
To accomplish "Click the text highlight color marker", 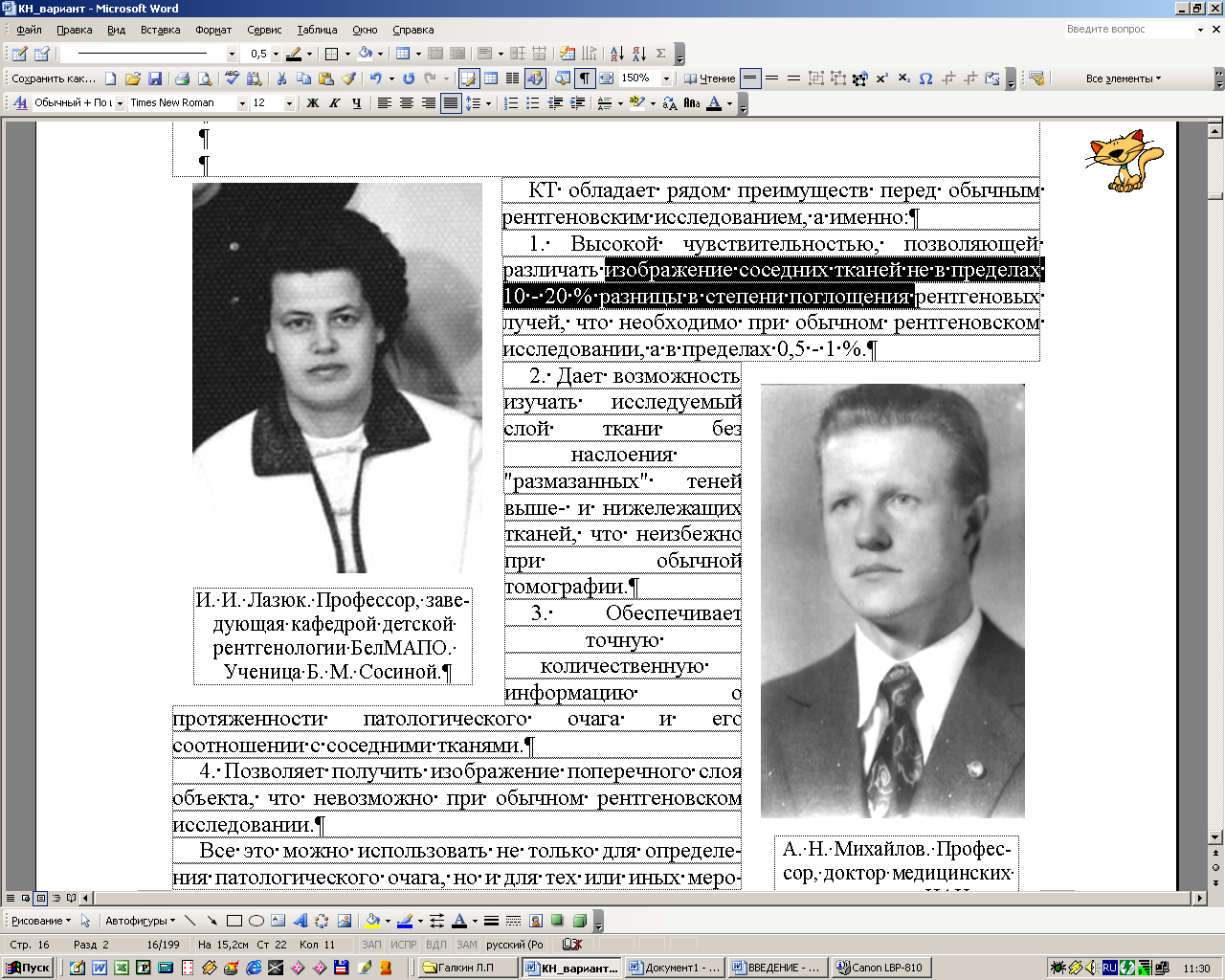I will click(x=636, y=102).
